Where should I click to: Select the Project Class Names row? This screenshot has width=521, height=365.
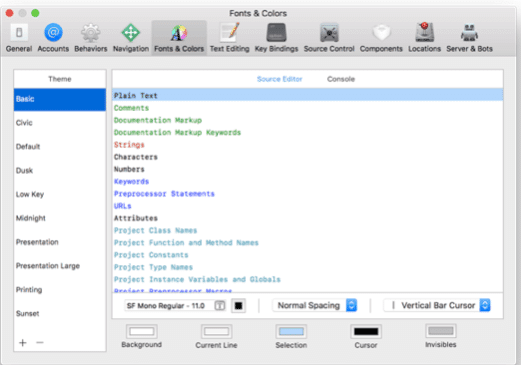pos(308,230)
